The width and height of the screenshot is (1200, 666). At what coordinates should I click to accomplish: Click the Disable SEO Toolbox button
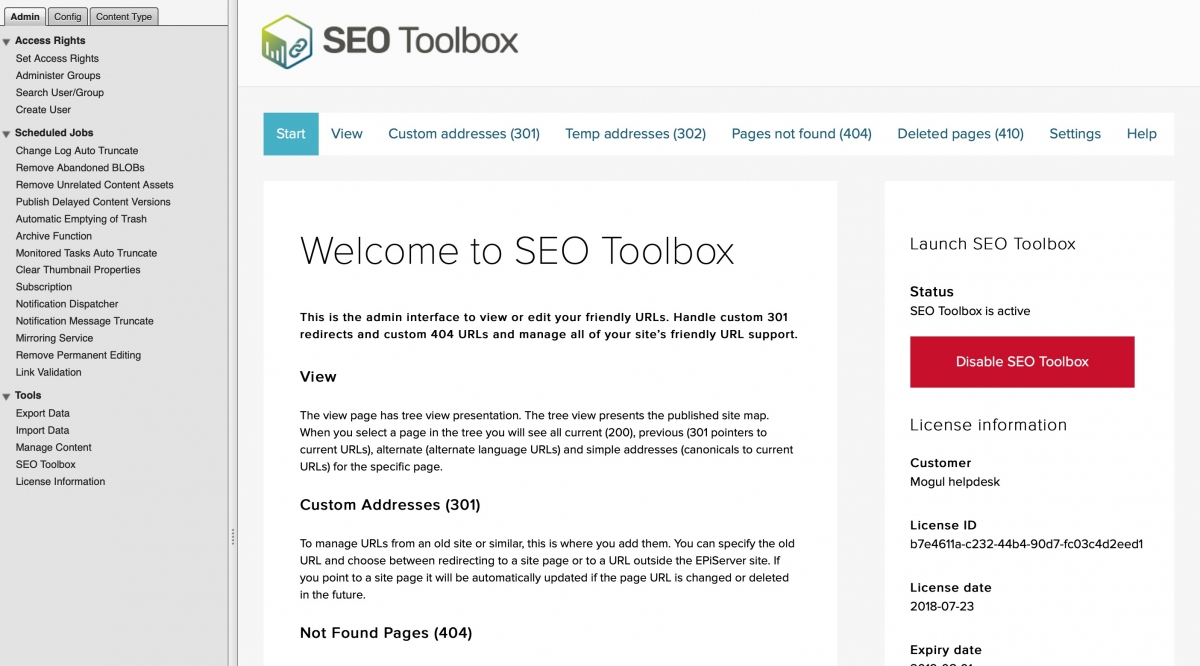point(1021,361)
